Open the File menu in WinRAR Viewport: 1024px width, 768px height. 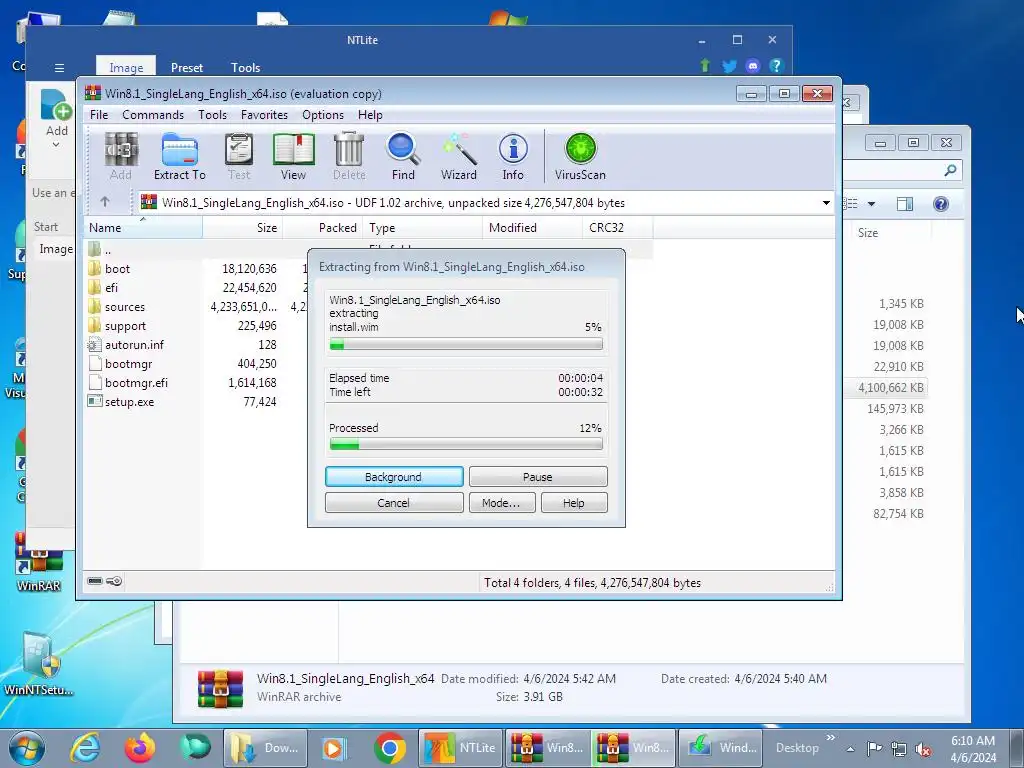[99, 115]
